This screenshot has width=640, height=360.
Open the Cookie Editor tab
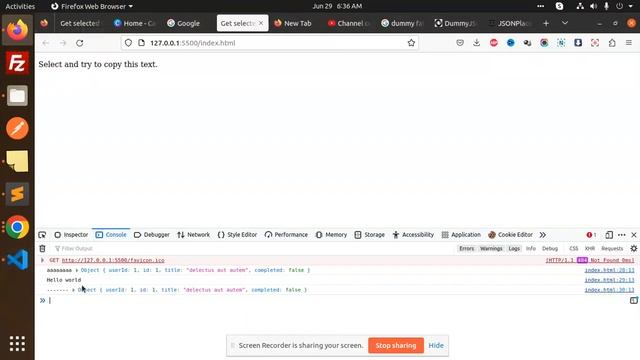[511, 235]
